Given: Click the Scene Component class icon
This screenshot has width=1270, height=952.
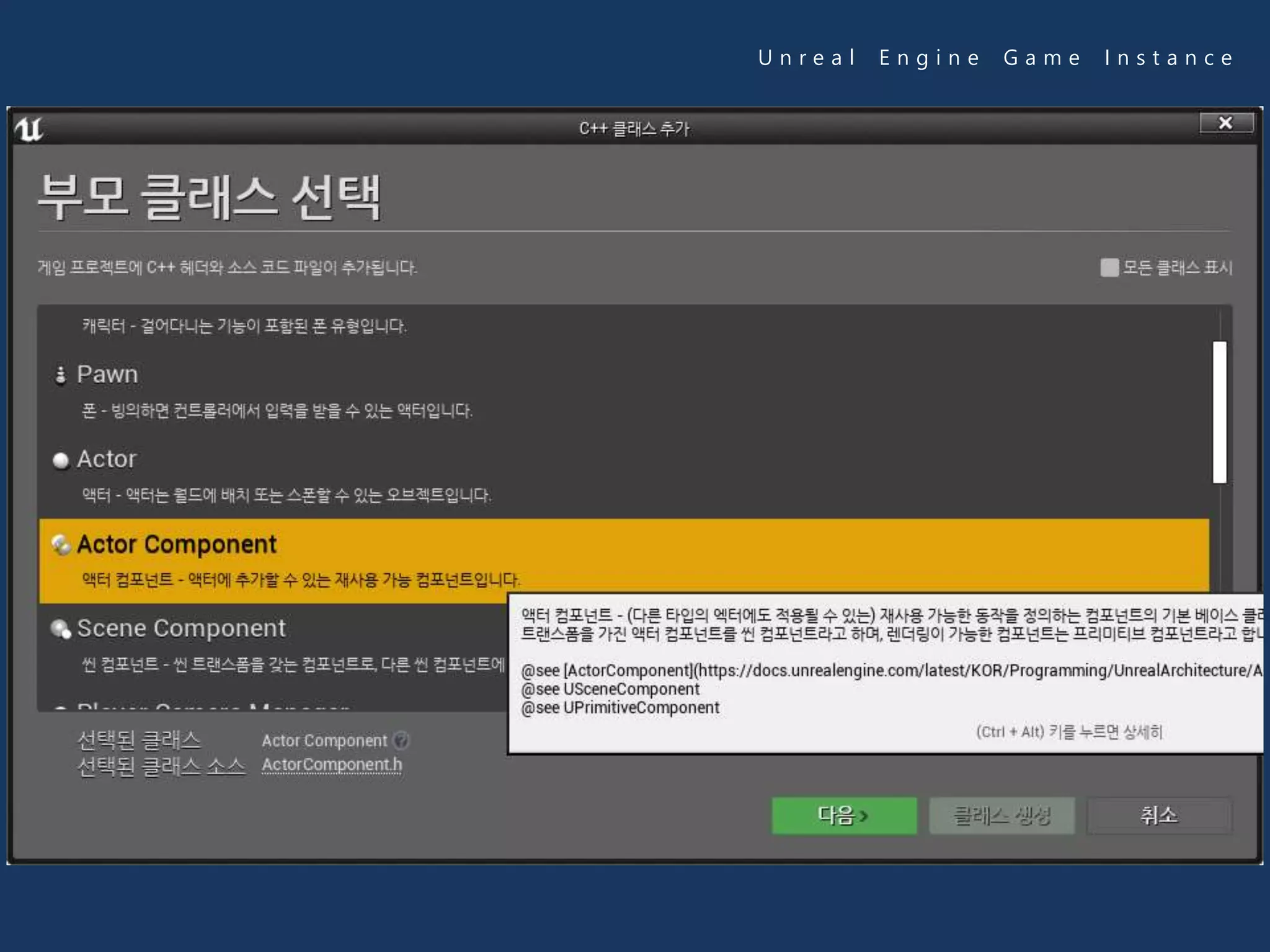Looking at the screenshot, I should tap(61, 629).
